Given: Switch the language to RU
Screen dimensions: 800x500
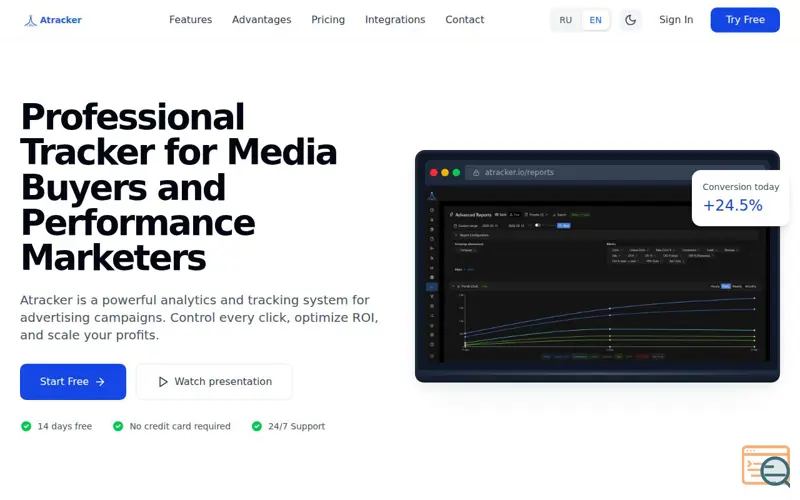Looking at the screenshot, I should 565,20.
